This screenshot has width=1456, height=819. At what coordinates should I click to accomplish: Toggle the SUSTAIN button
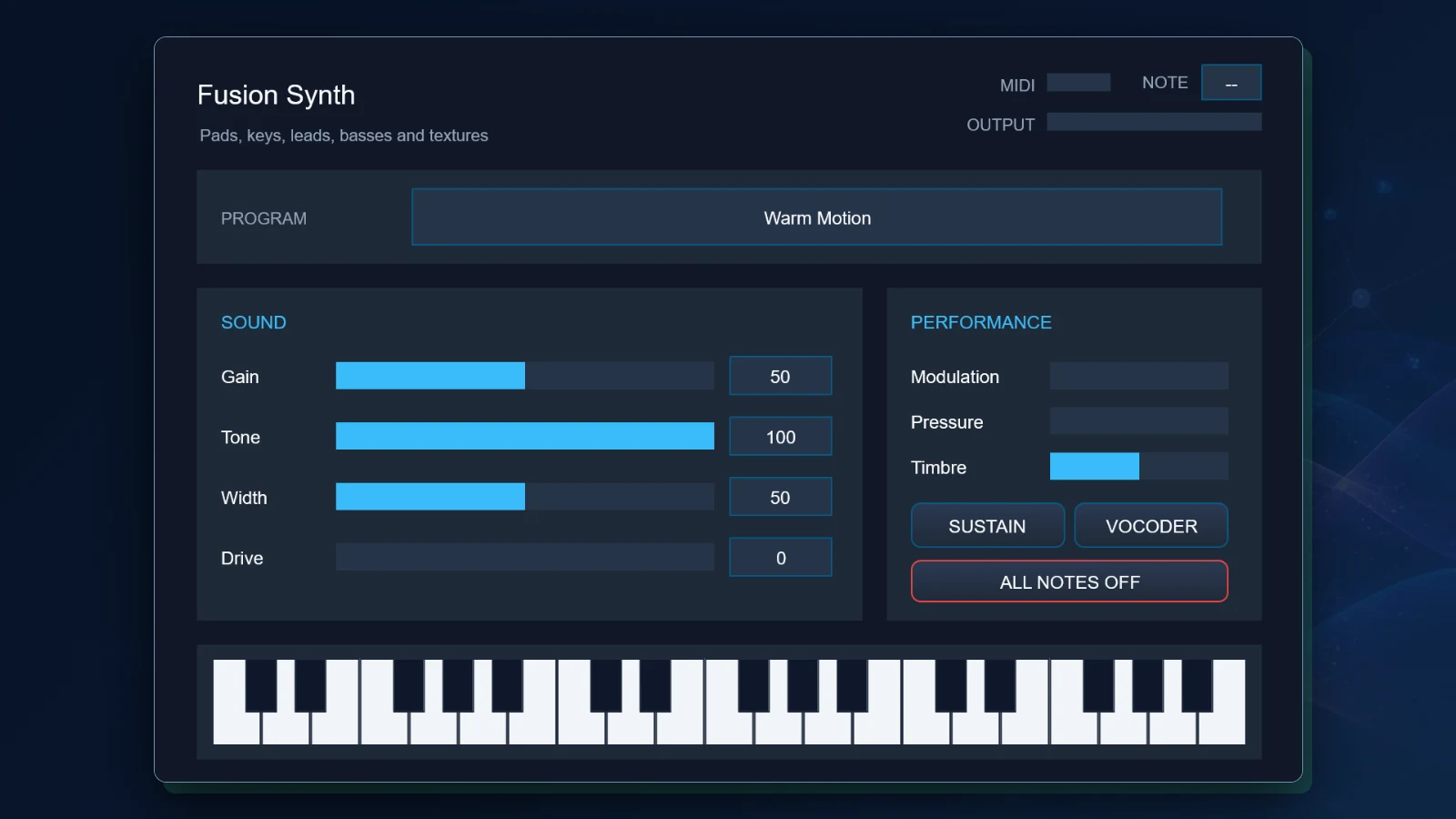(x=987, y=526)
